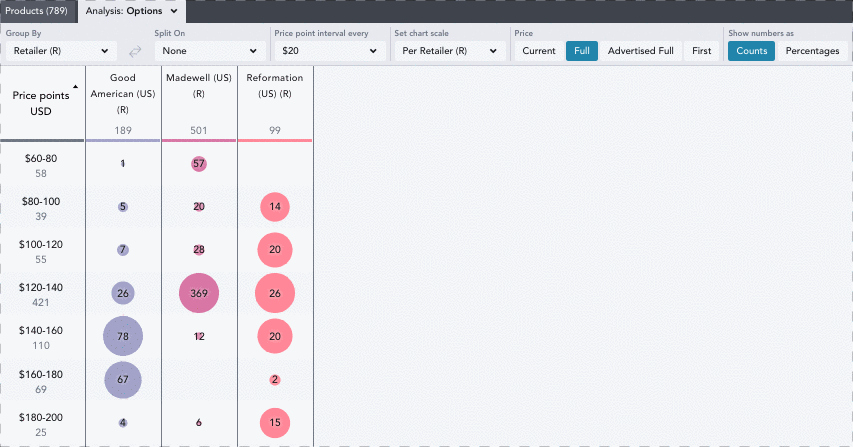Click Good American 67 bubble at $160-180

point(123,379)
